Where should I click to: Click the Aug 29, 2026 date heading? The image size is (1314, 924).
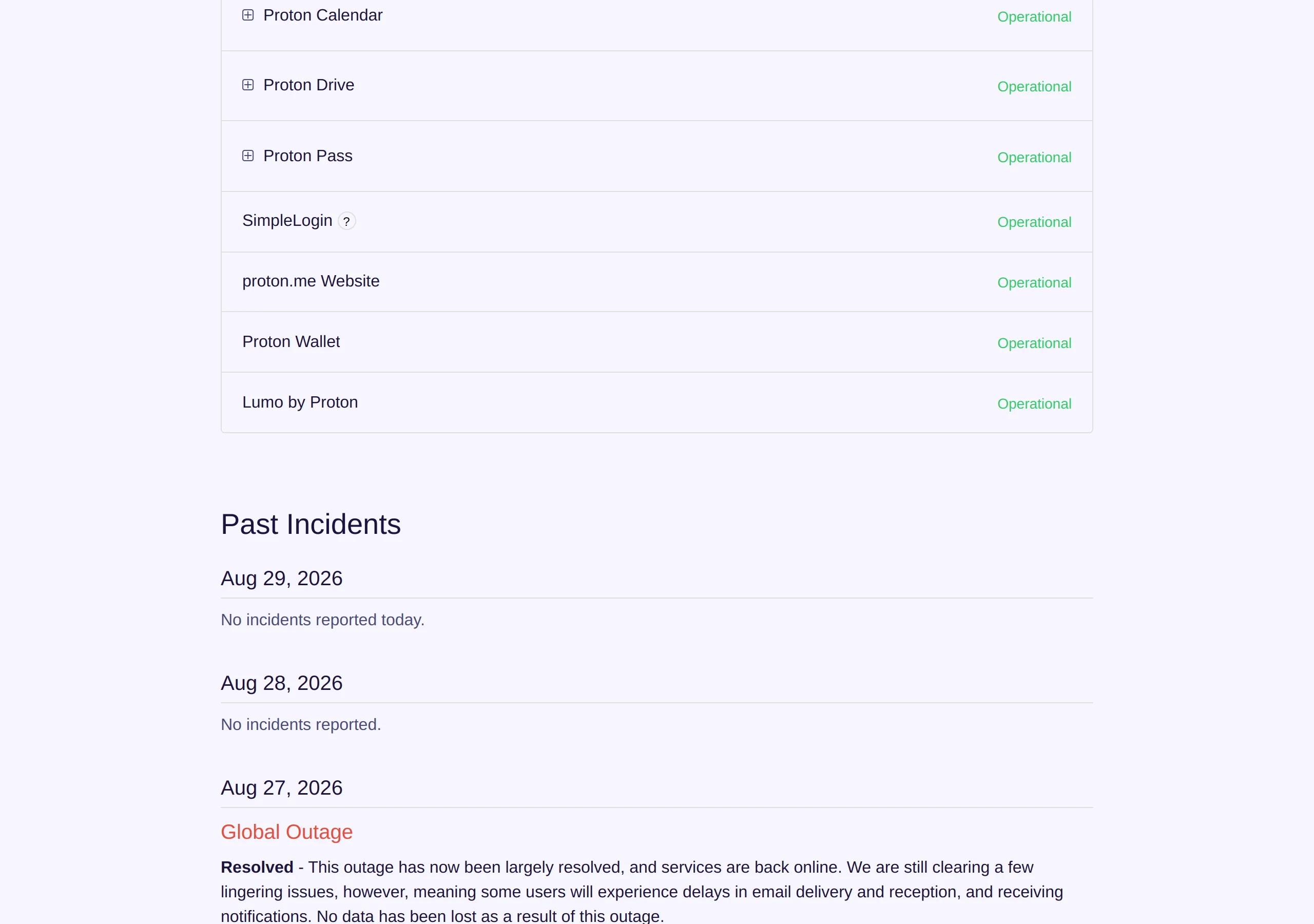[x=282, y=578]
